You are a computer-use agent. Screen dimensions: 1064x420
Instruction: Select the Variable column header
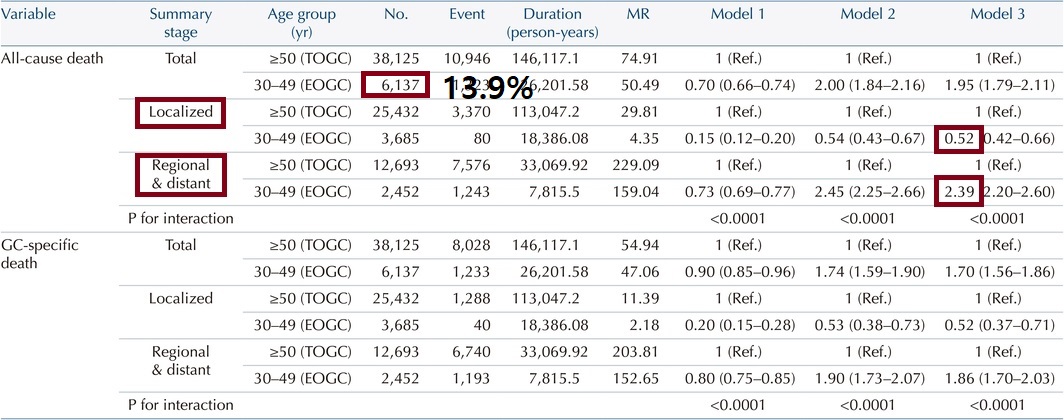point(27,14)
